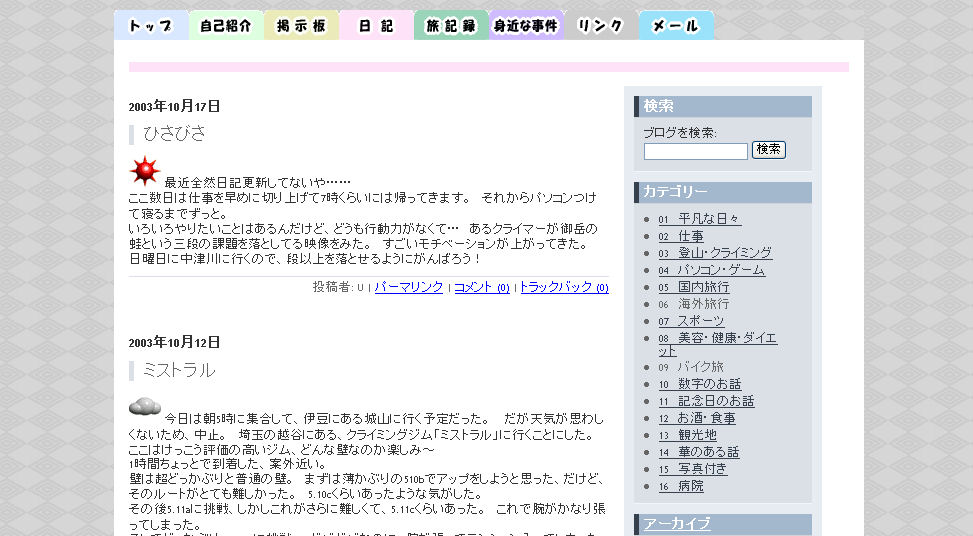
Task: Open the トップ navigation tab
Action: [x=151, y=26]
